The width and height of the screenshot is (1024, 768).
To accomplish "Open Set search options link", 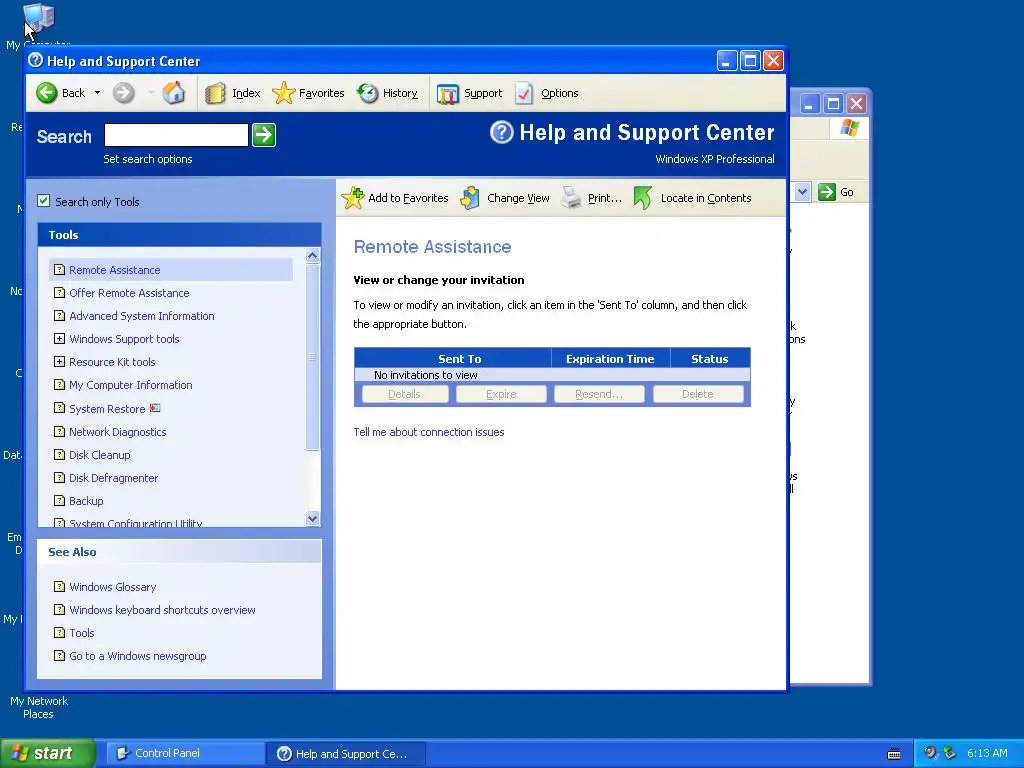I will click(148, 159).
